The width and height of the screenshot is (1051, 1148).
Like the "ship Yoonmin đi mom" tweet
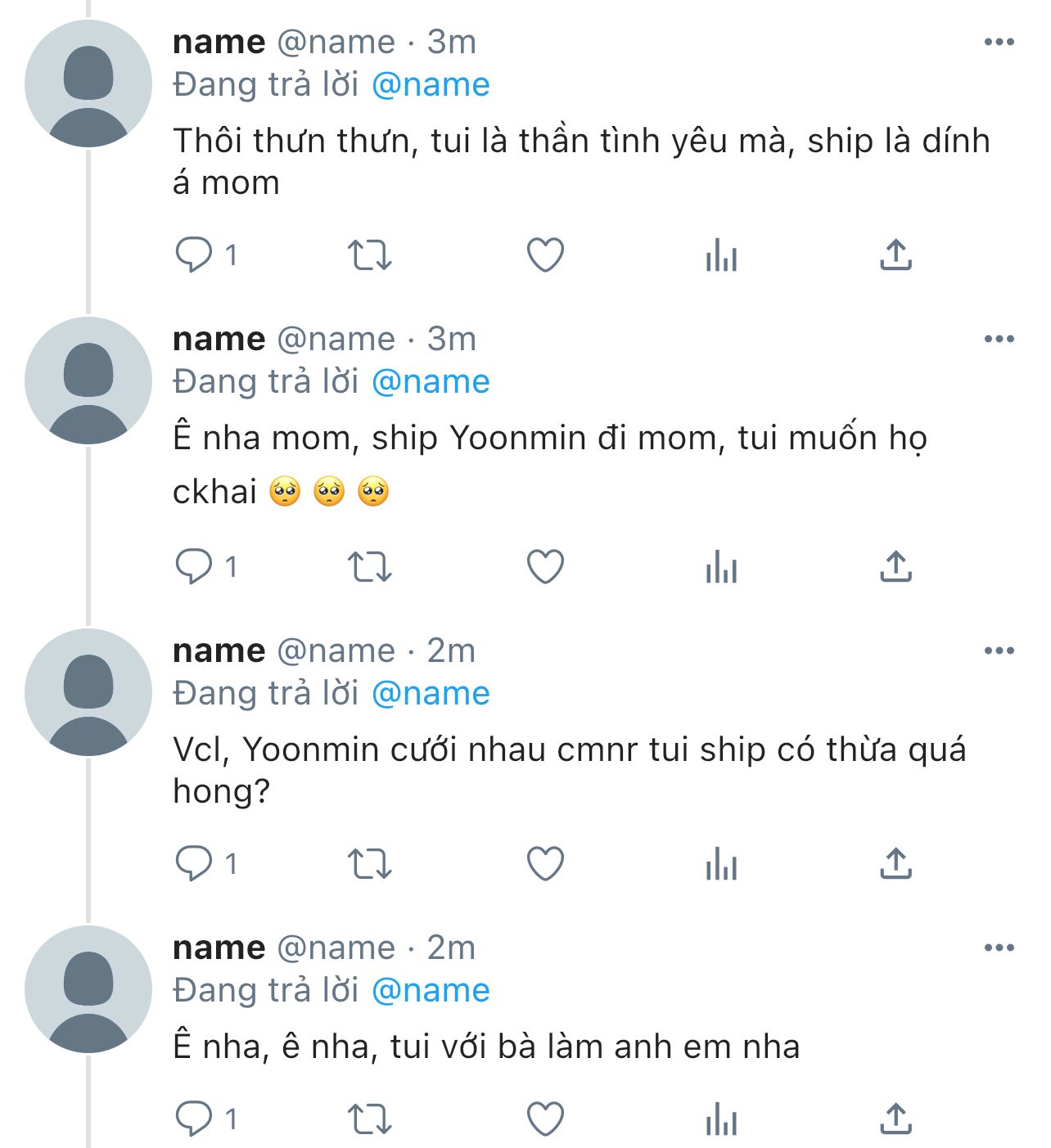point(545,566)
